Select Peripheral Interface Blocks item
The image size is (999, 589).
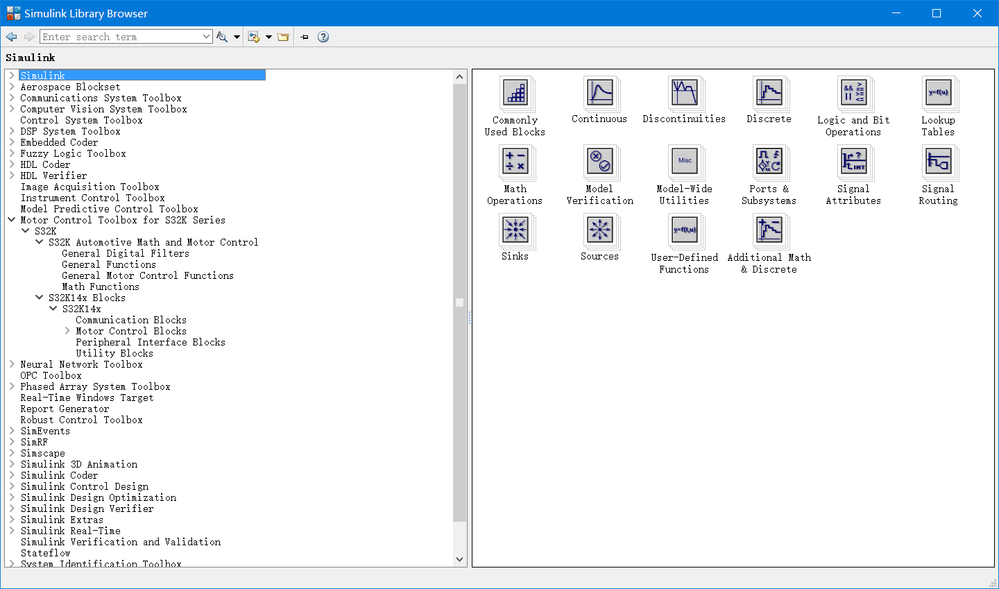click(x=150, y=342)
